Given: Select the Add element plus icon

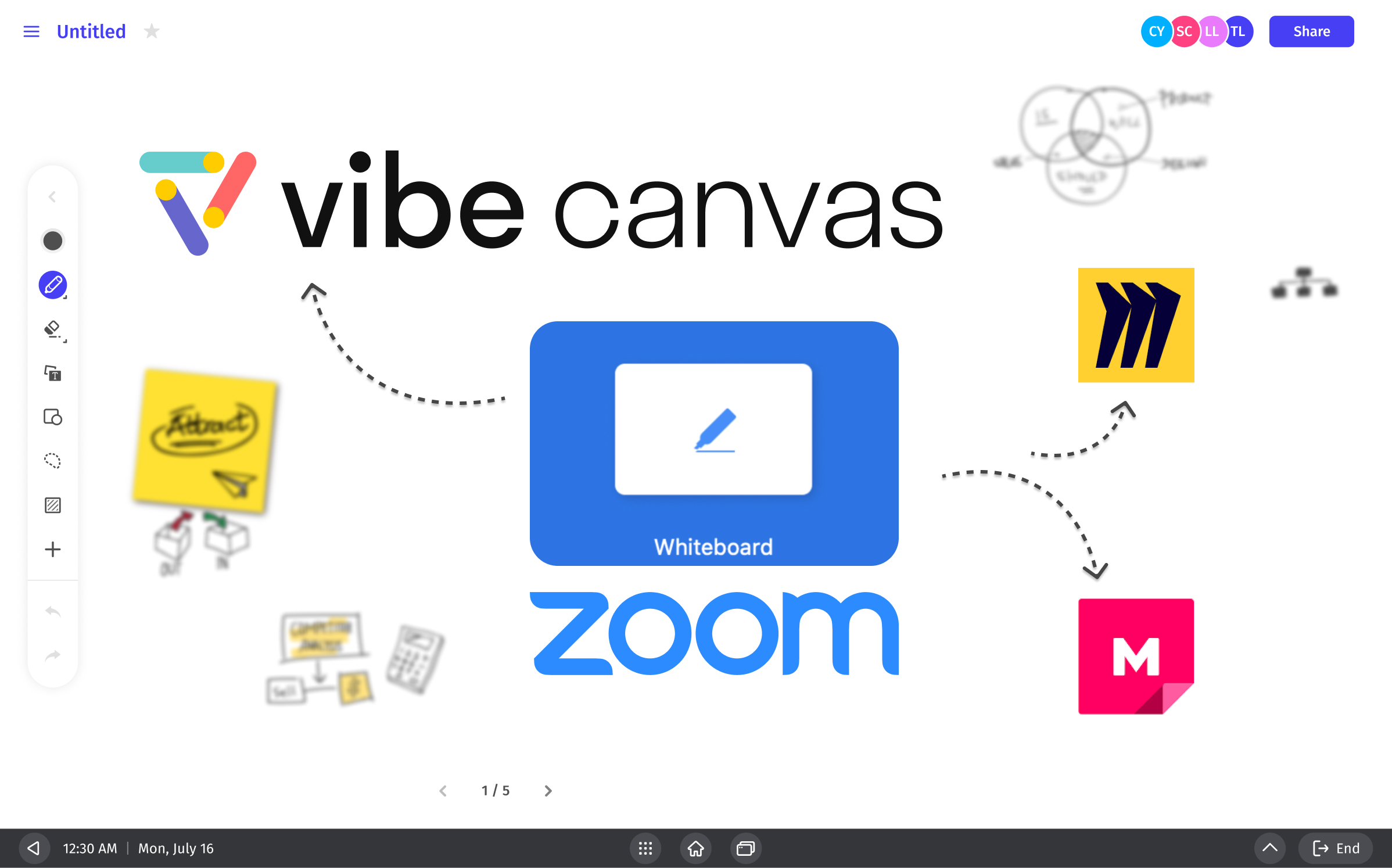Looking at the screenshot, I should click(53, 548).
